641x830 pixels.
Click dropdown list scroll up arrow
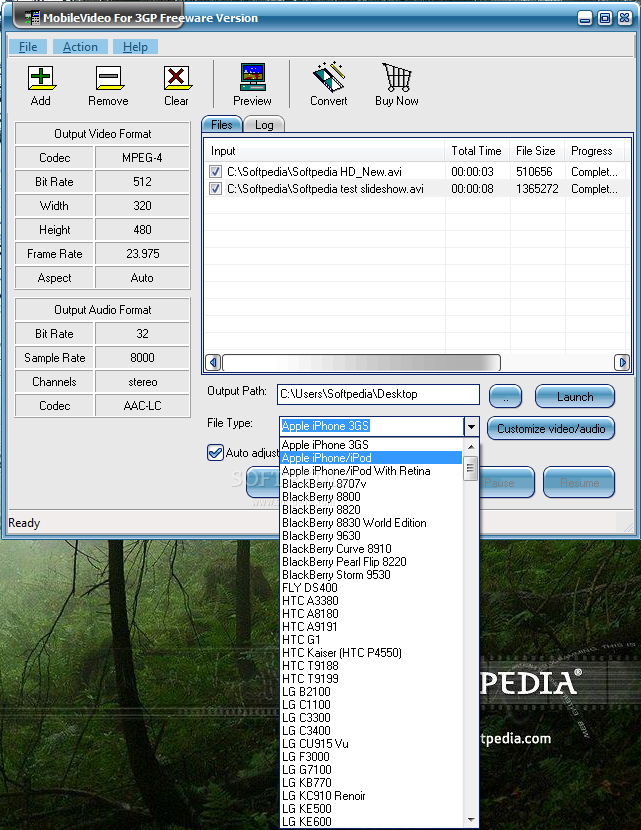click(471, 447)
